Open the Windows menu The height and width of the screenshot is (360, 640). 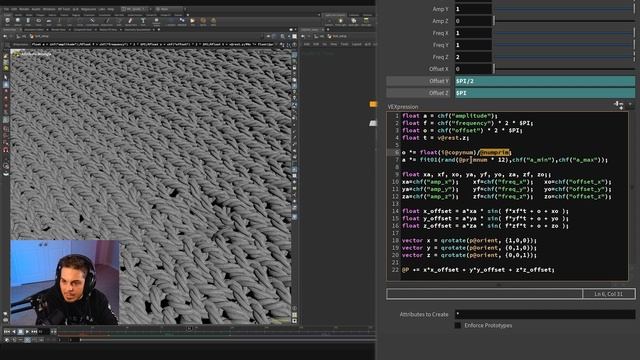coord(49,9)
